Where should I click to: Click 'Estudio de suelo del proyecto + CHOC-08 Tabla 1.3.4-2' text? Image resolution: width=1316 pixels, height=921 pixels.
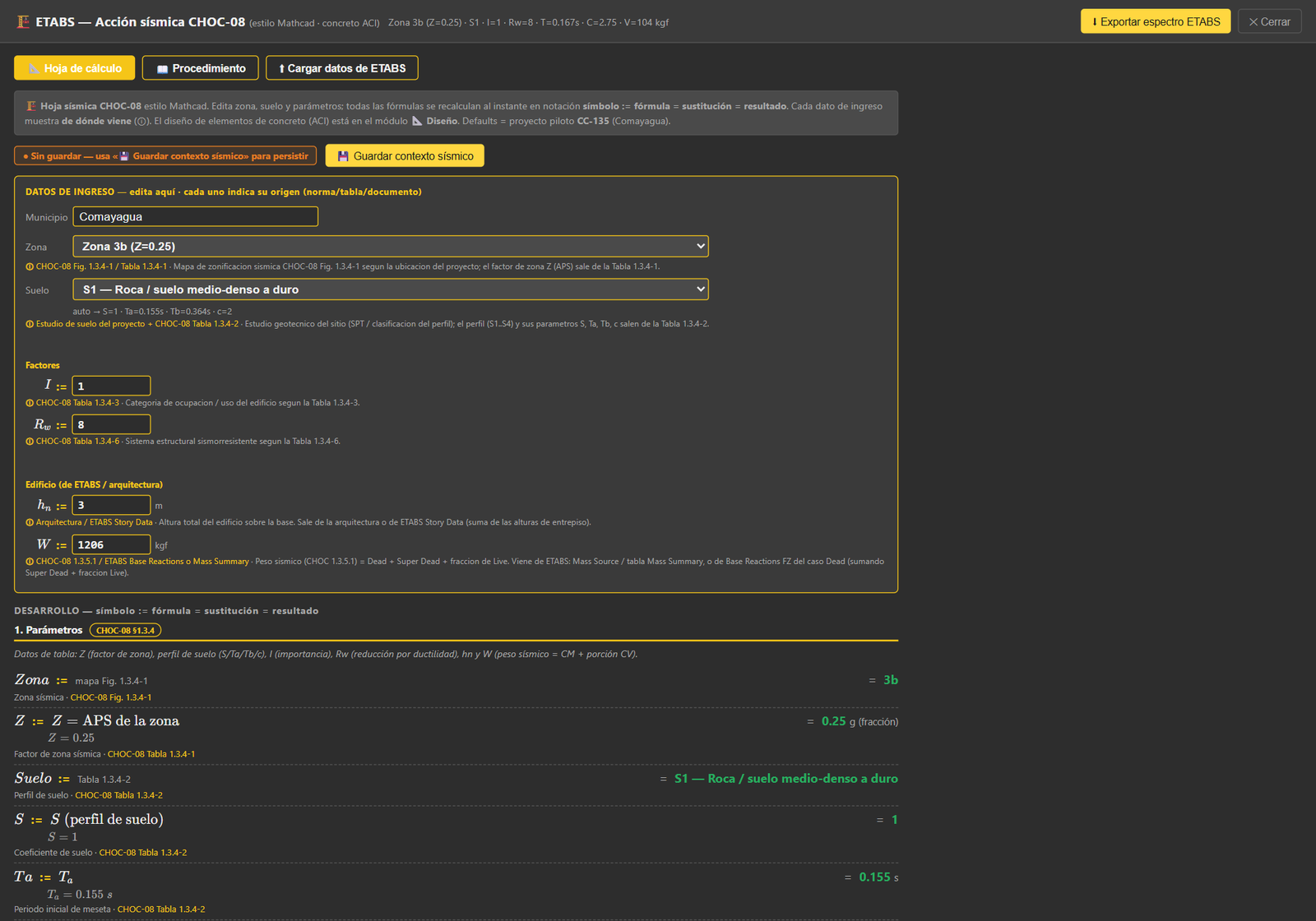click(137, 324)
